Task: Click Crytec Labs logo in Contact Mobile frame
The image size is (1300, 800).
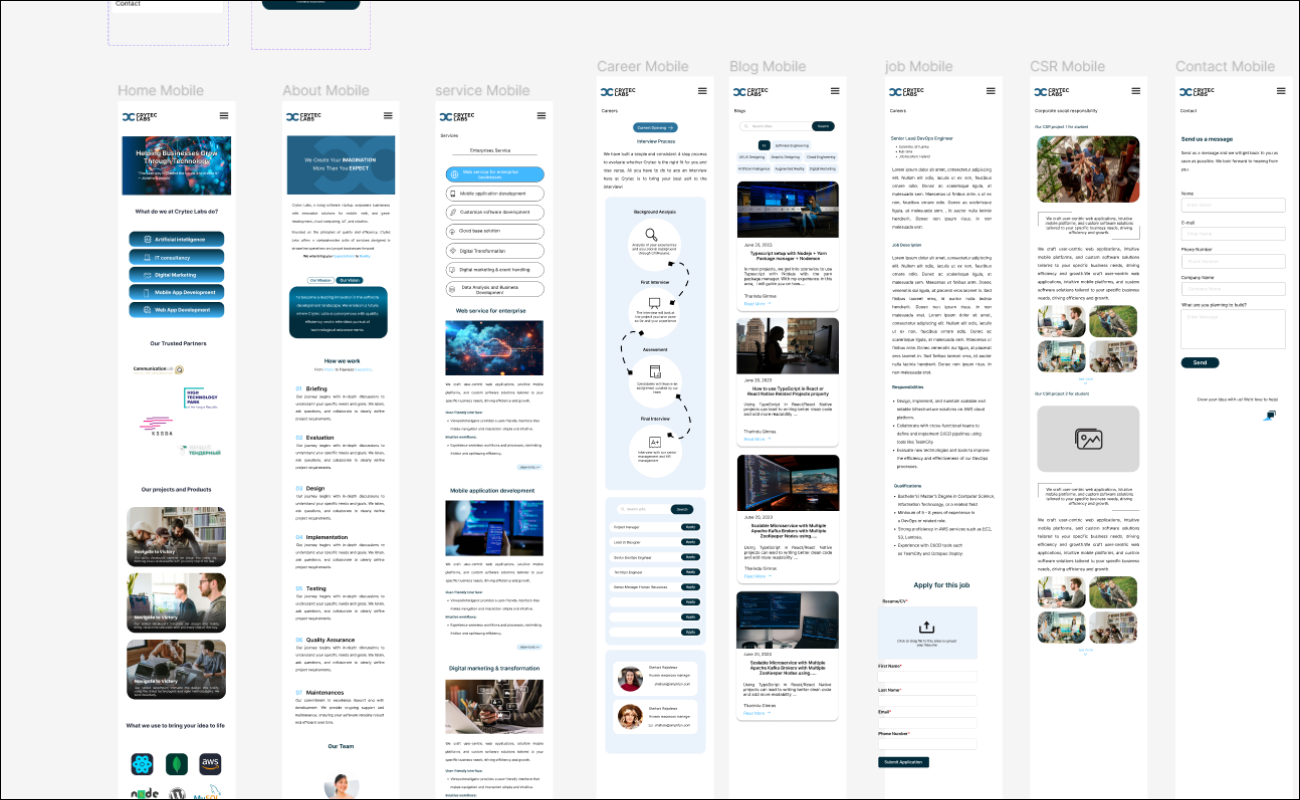Action: [x=1197, y=92]
